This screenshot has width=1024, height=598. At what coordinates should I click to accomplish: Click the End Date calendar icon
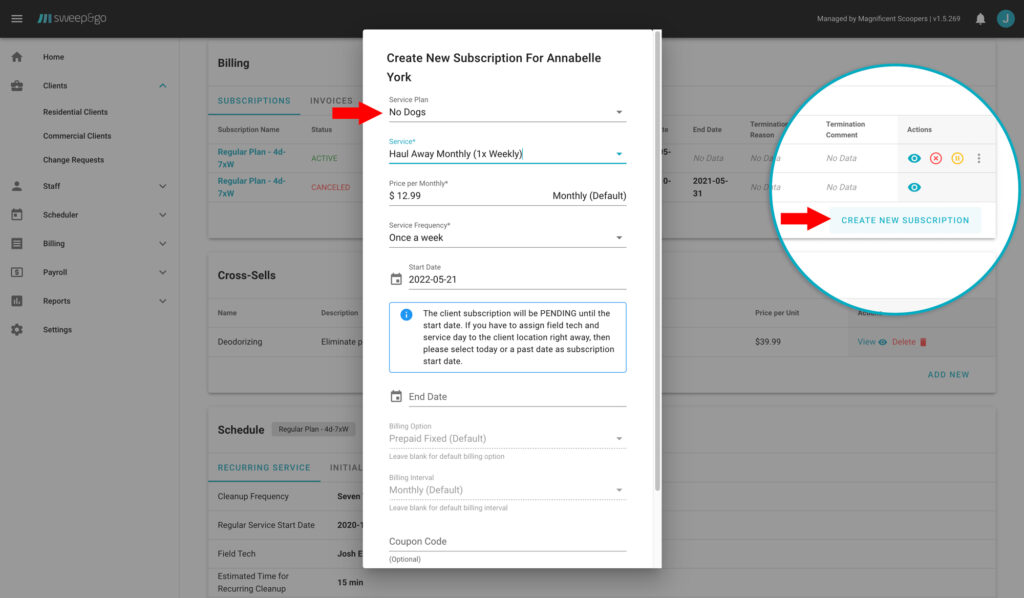point(397,394)
